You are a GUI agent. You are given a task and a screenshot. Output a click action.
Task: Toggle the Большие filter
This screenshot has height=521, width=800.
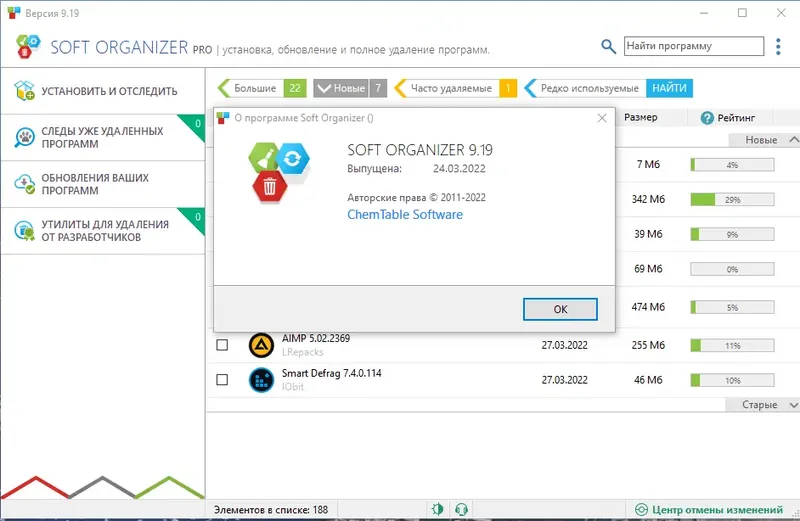point(262,88)
